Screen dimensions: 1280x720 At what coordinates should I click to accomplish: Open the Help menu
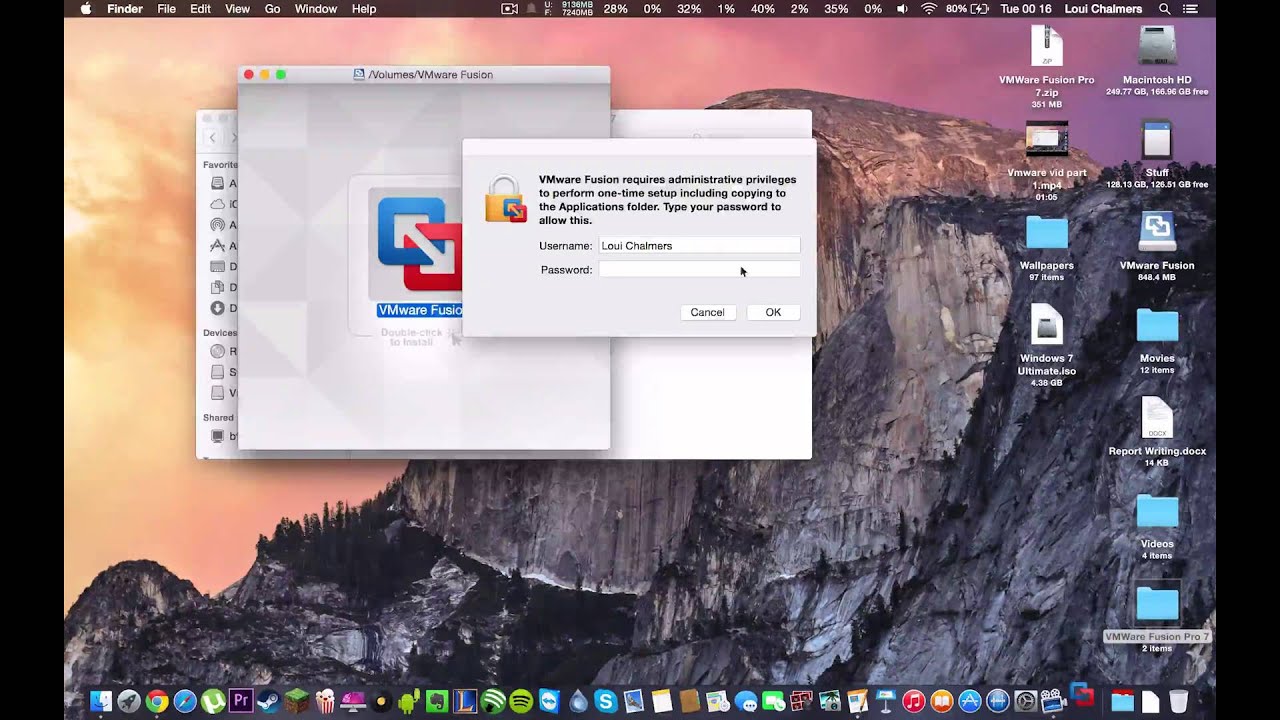(x=364, y=9)
